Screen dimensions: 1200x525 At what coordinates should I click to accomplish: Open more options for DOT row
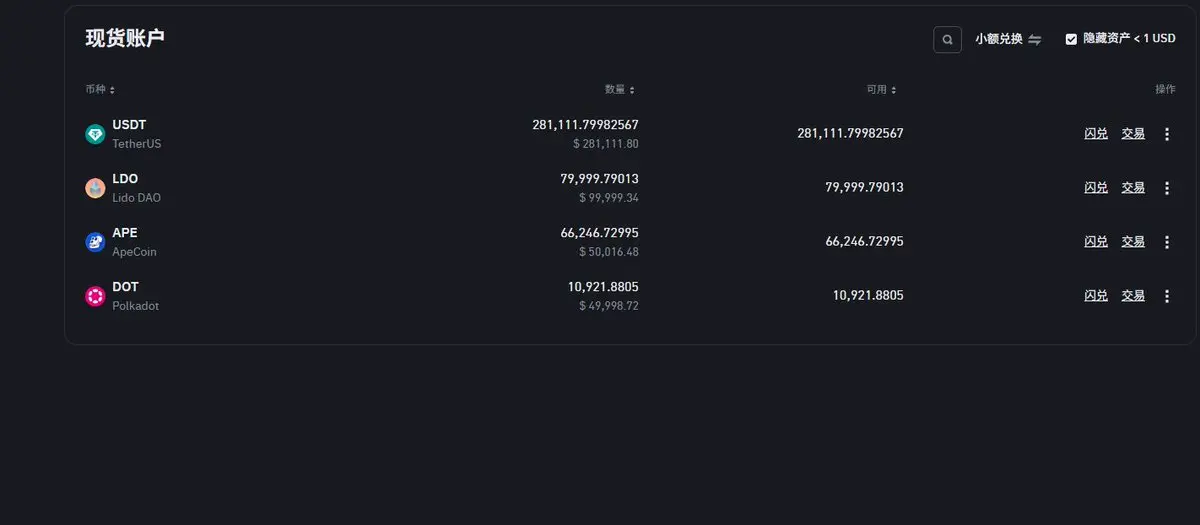coord(1166,296)
